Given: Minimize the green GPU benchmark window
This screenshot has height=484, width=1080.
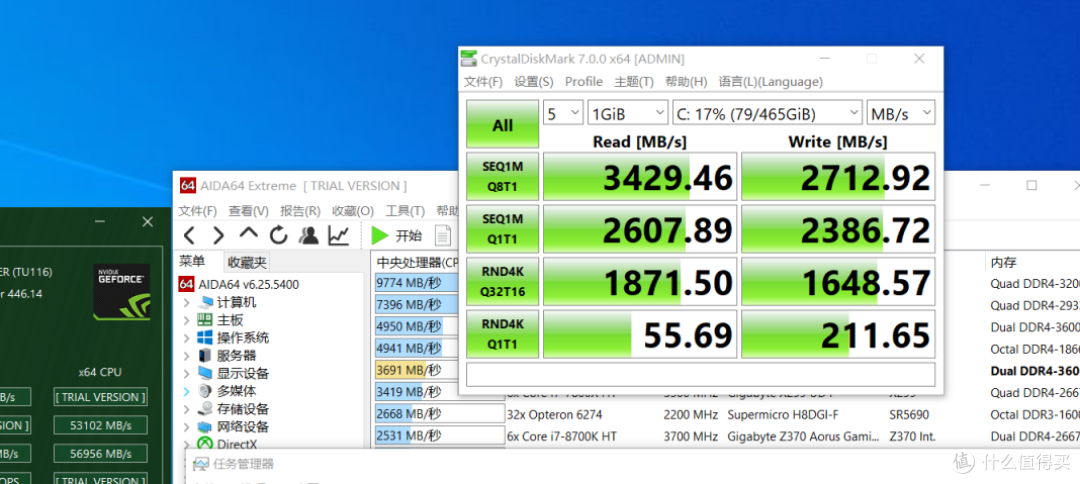Looking at the screenshot, I should click(101, 222).
